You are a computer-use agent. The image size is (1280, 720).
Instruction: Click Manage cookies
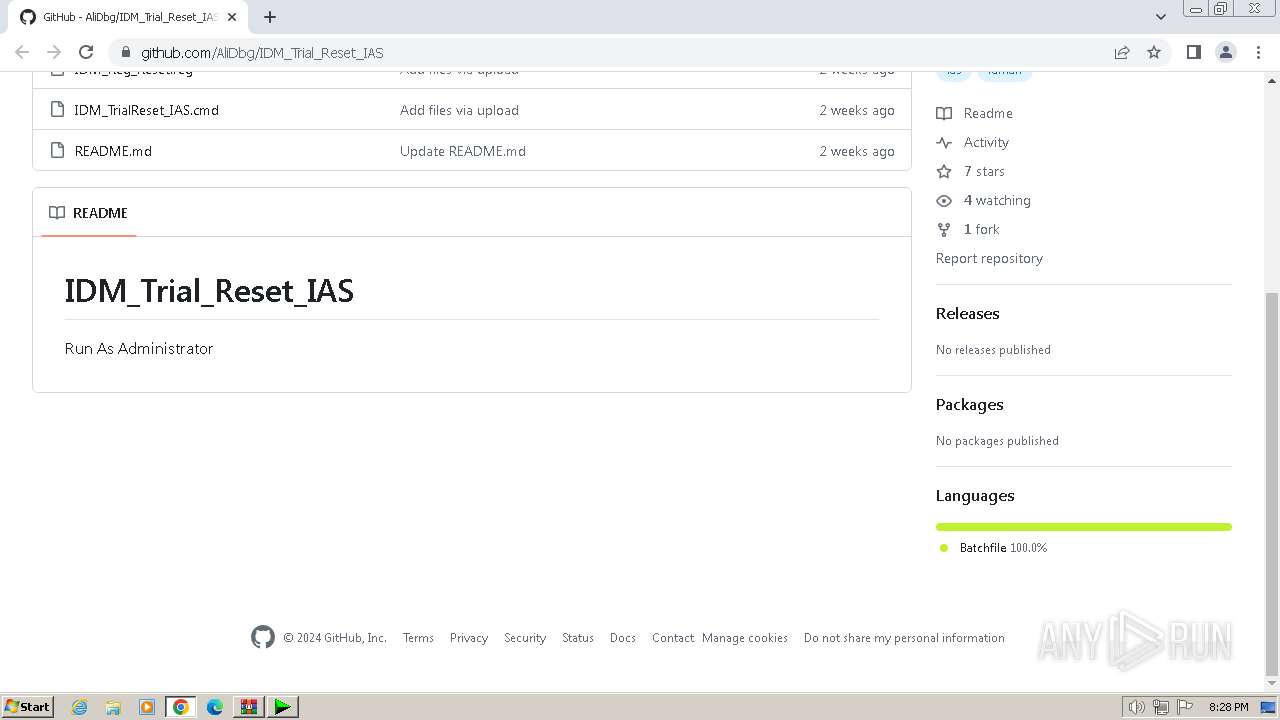[x=745, y=638]
